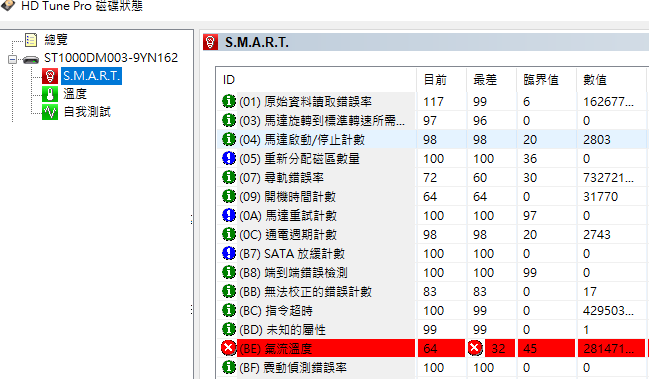The width and height of the screenshot is (649, 379).
Task: Select (BB) 無法校正的錯誤計數 row label
Action: coord(305,292)
